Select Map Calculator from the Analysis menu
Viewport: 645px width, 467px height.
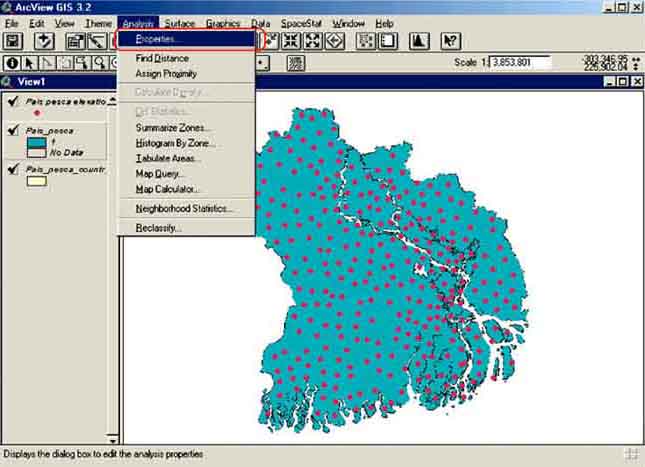[x=168, y=189]
